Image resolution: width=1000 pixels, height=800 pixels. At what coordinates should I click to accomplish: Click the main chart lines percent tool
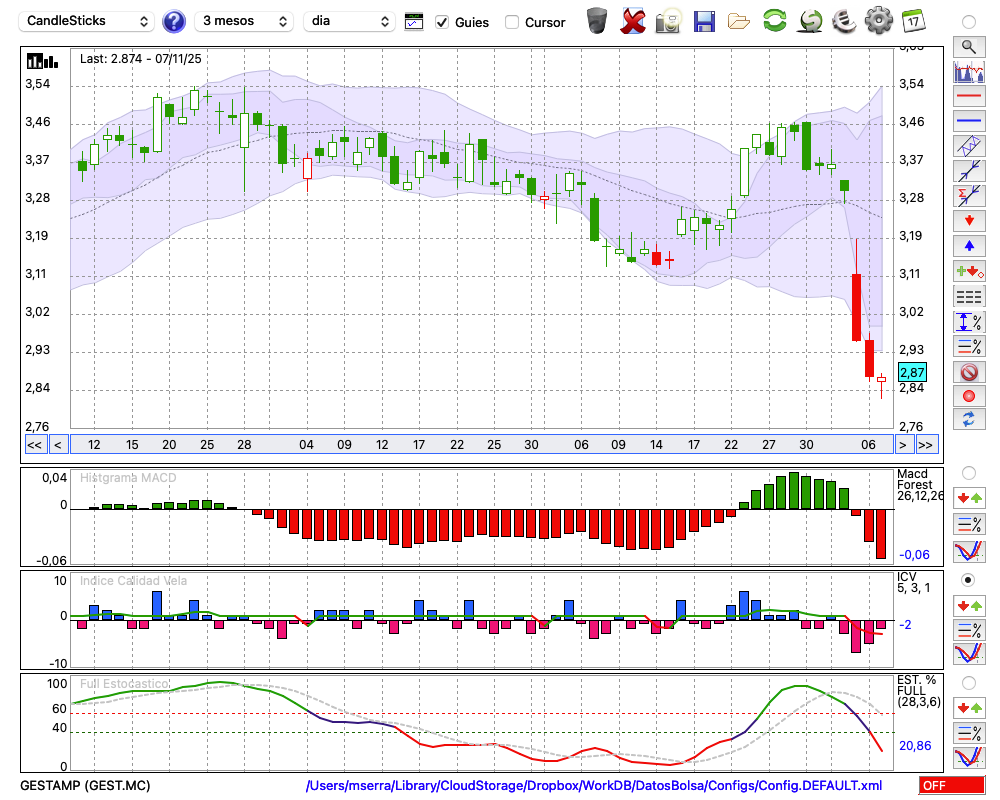[x=969, y=346]
